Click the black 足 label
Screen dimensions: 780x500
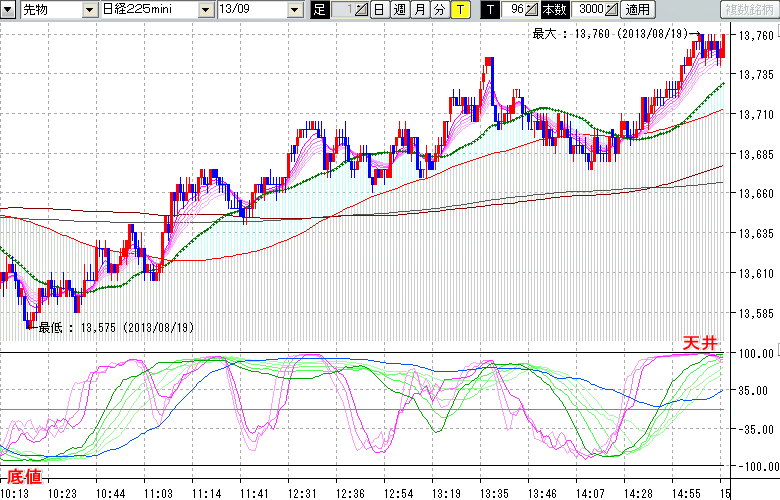[x=319, y=9]
